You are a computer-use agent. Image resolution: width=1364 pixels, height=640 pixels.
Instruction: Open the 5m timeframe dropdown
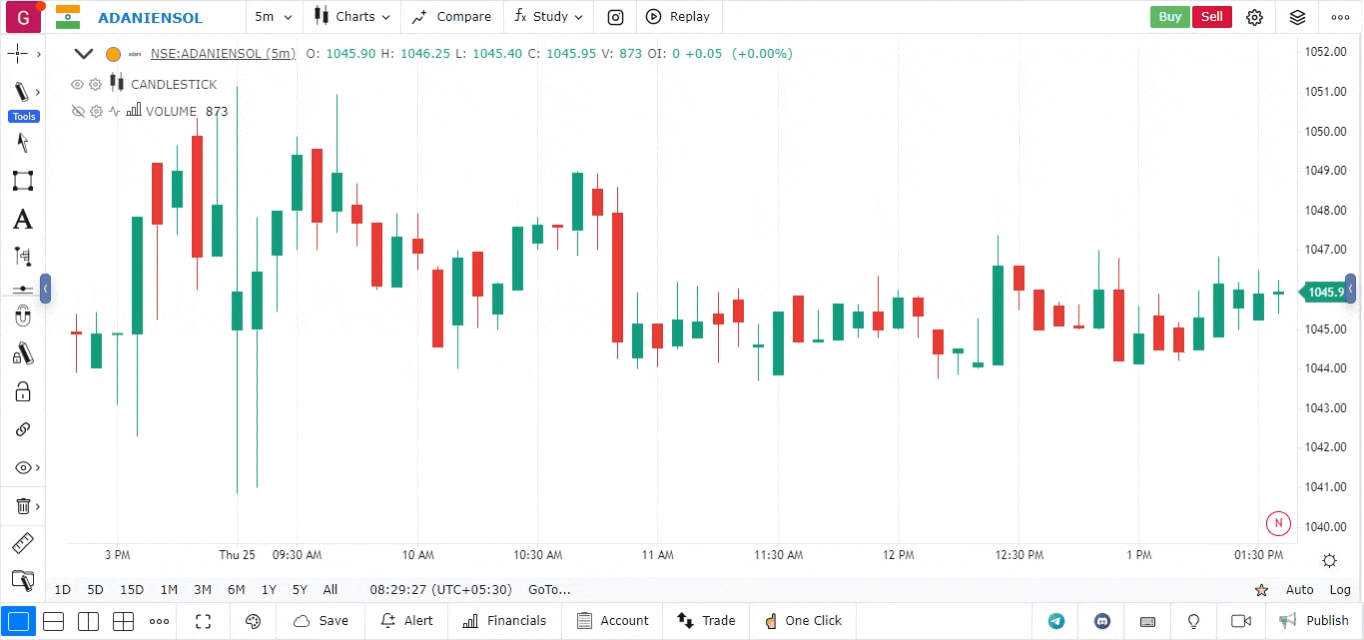[273, 17]
